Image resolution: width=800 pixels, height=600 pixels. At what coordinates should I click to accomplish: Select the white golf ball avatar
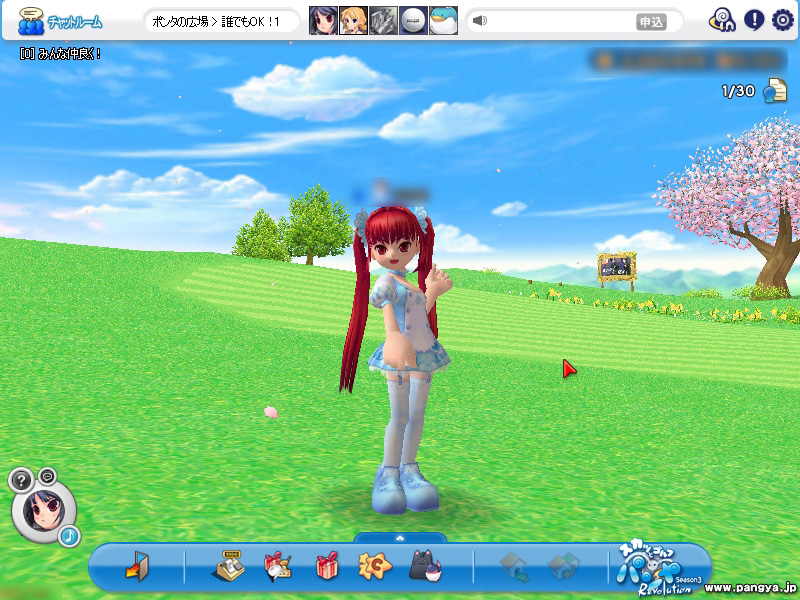pyautogui.click(x=413, y=21)
